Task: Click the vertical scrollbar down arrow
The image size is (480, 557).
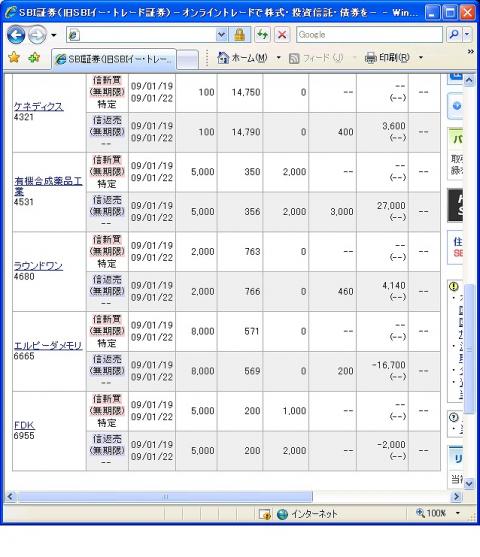Action: pos(469,483)
